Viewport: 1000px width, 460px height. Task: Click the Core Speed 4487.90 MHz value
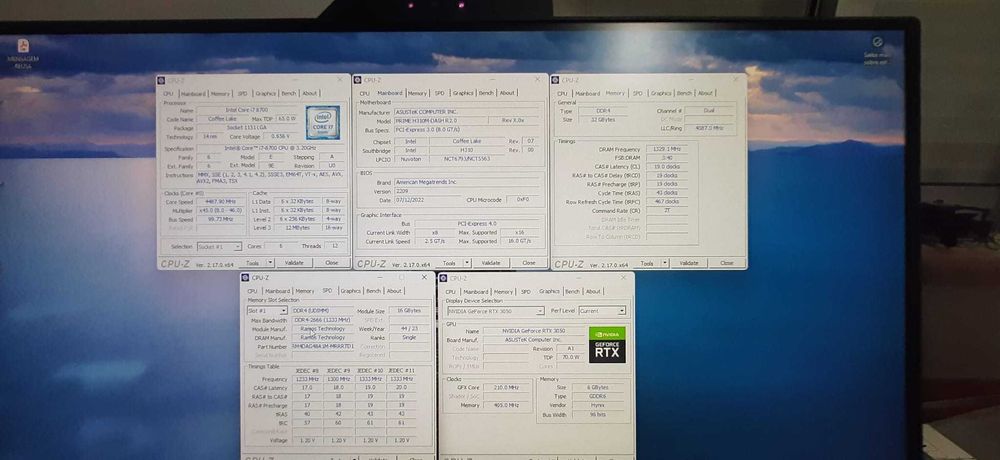click(221, 202)
